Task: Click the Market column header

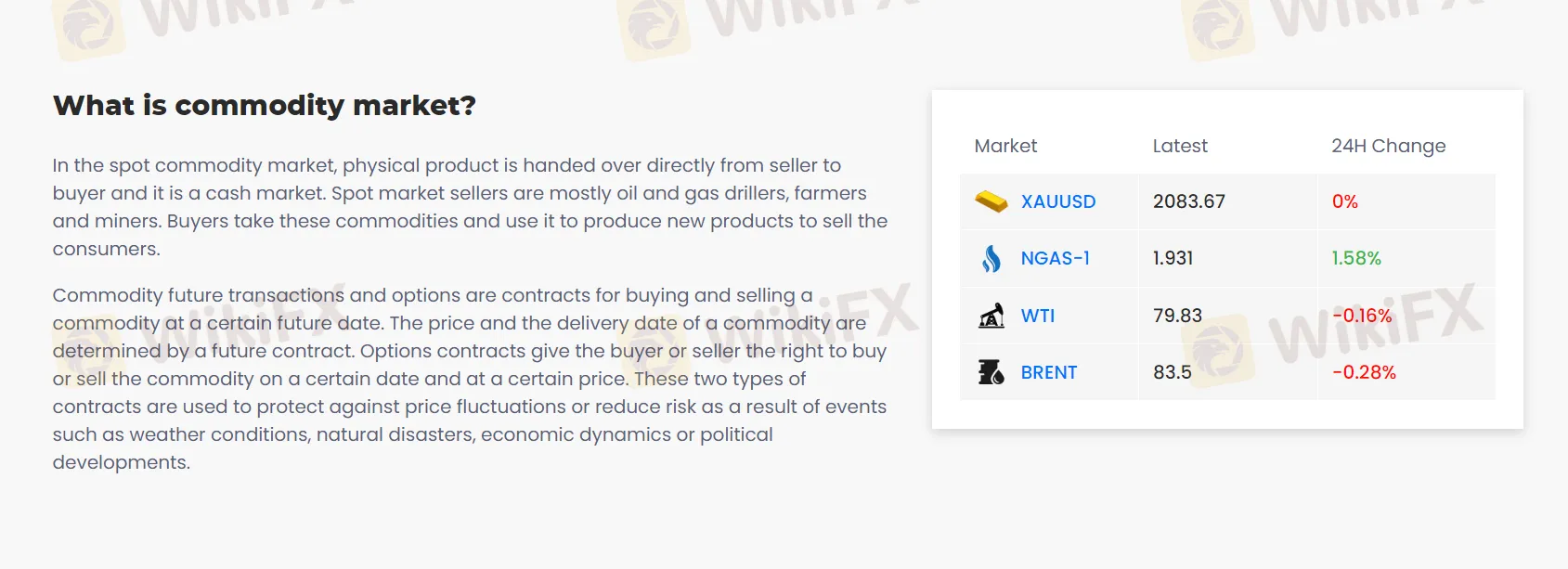Action: click(x=1005, y=146)
